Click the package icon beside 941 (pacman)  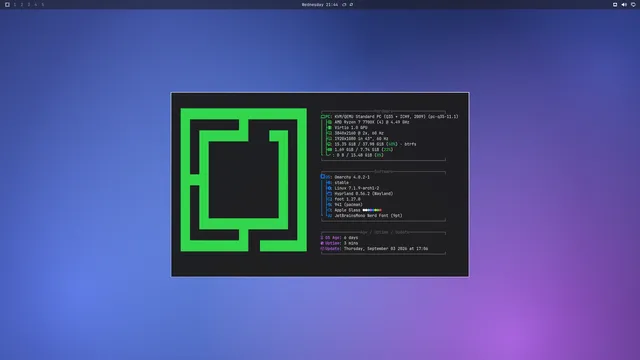[x=330, y=205]
